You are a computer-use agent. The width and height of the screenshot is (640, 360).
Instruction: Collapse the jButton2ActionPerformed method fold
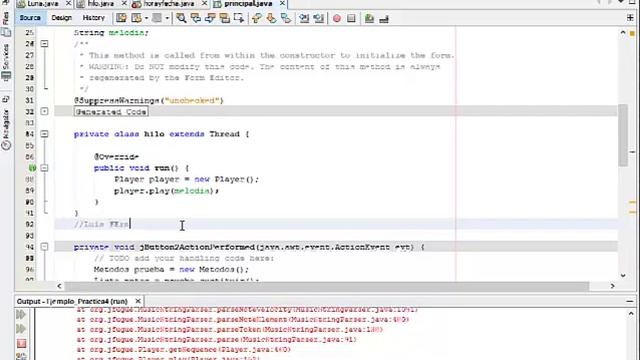click(44, 247)
